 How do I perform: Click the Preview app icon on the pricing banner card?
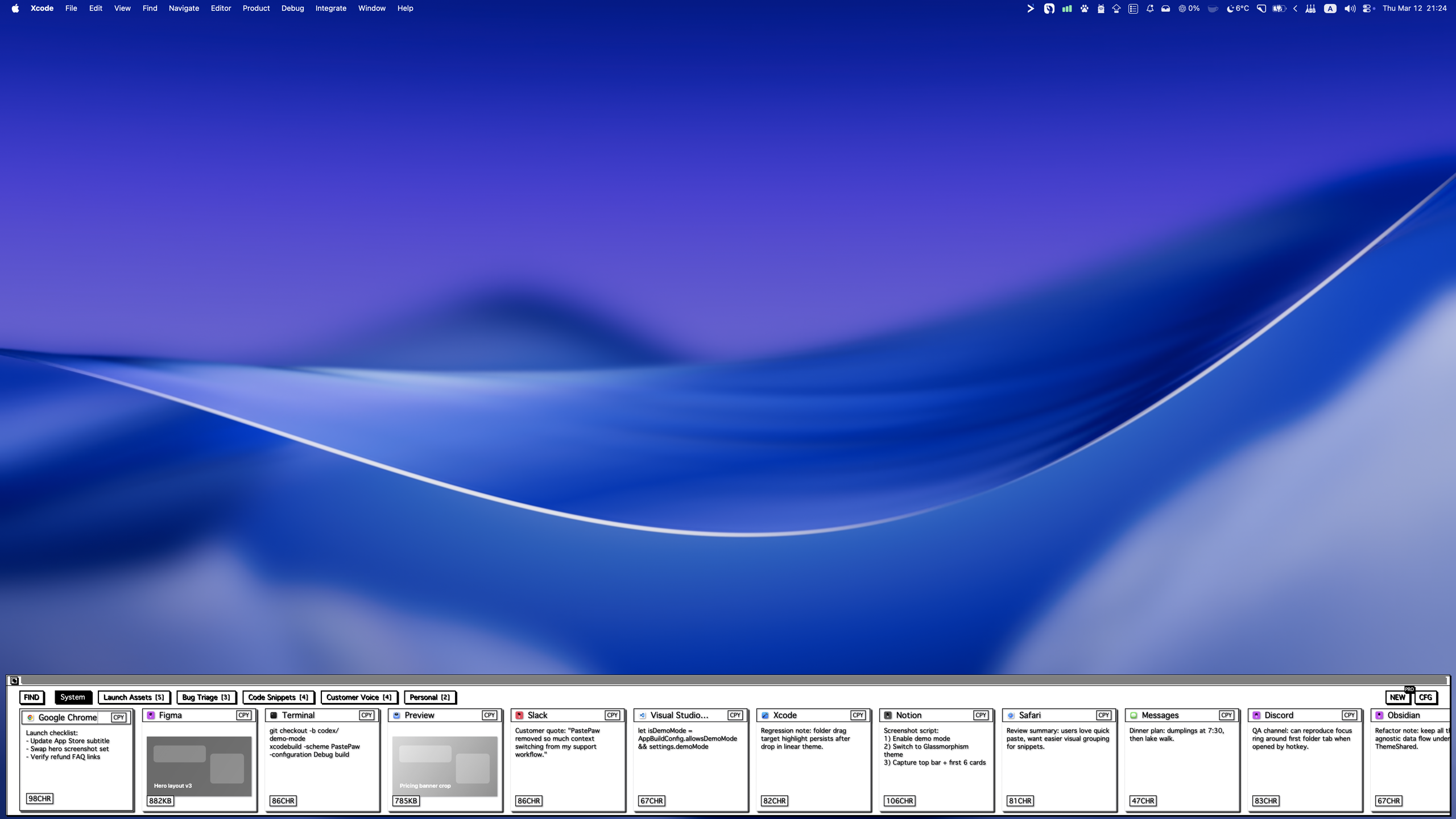[396, 715]
